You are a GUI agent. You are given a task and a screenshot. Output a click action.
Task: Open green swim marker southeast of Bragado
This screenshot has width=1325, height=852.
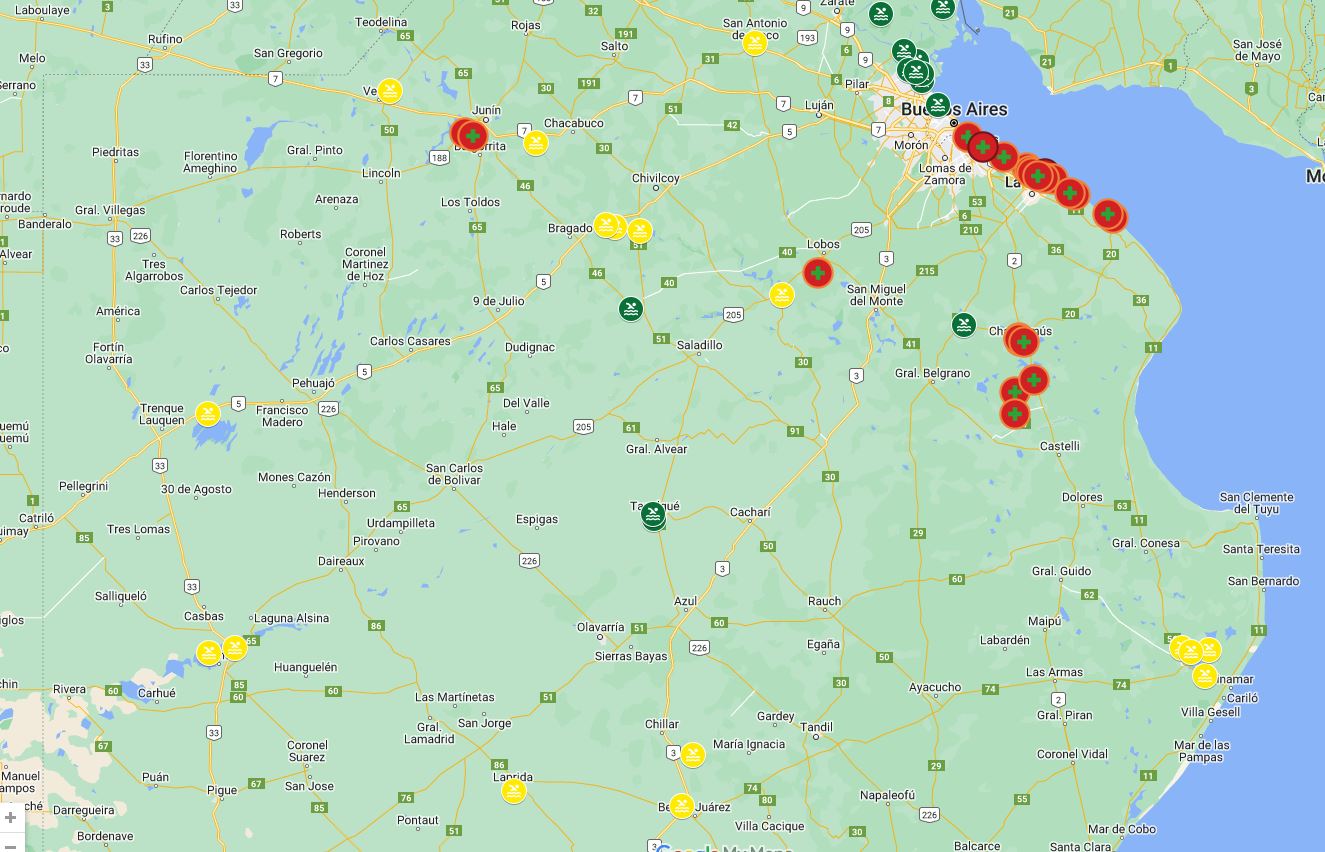(x=630, y=308)
